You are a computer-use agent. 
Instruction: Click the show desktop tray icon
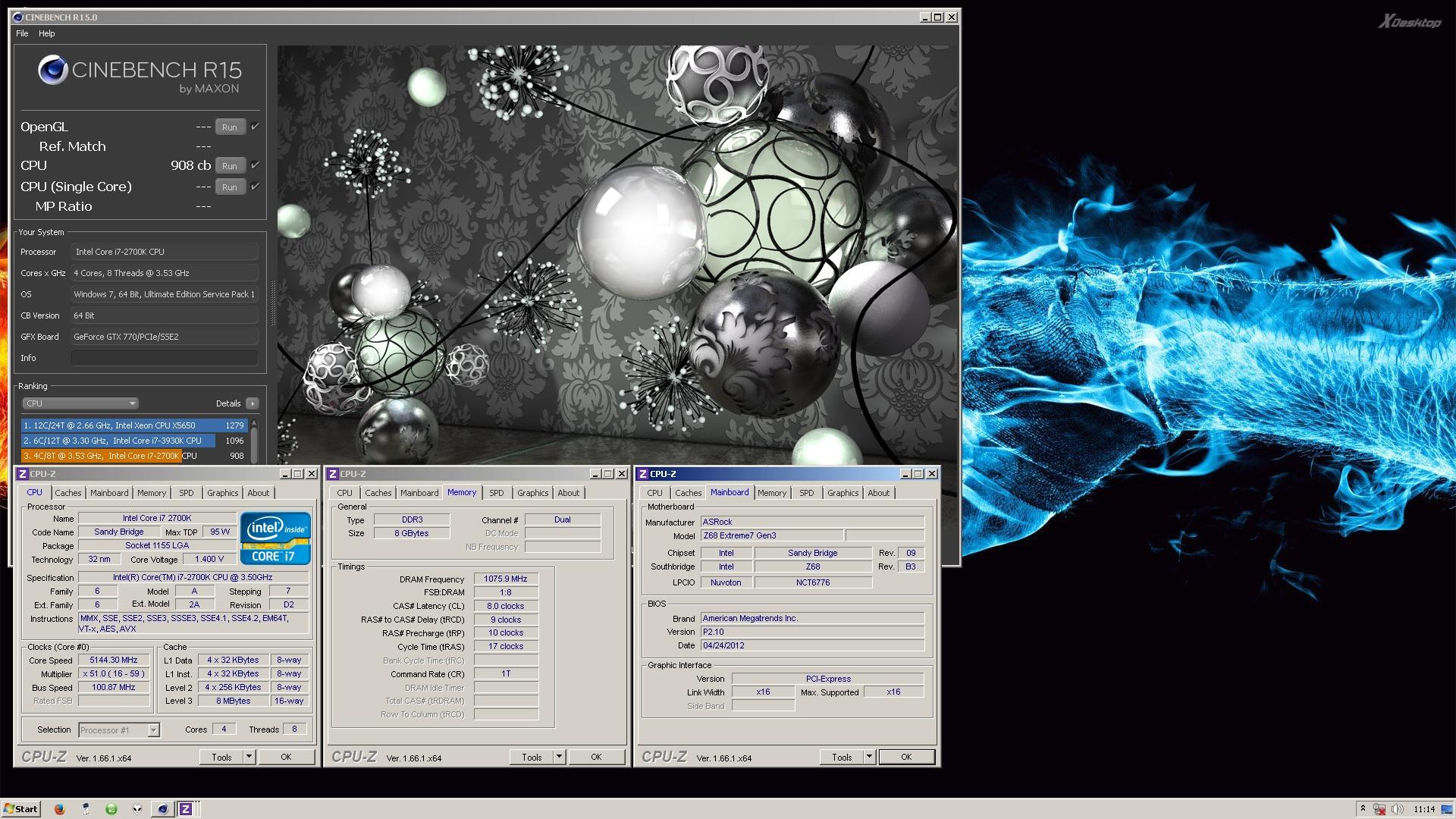click(1446, 809)
